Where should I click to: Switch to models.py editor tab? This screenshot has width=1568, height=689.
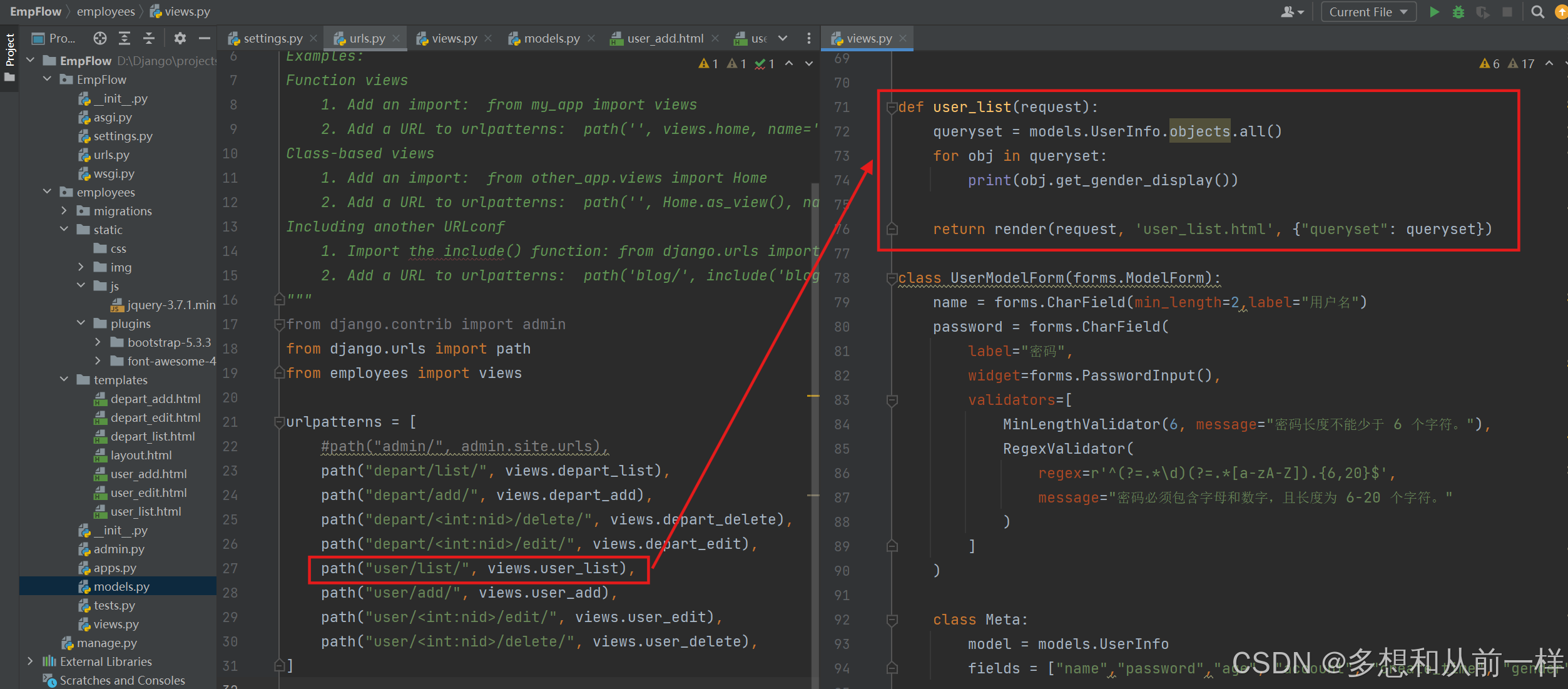pos(551,38)
